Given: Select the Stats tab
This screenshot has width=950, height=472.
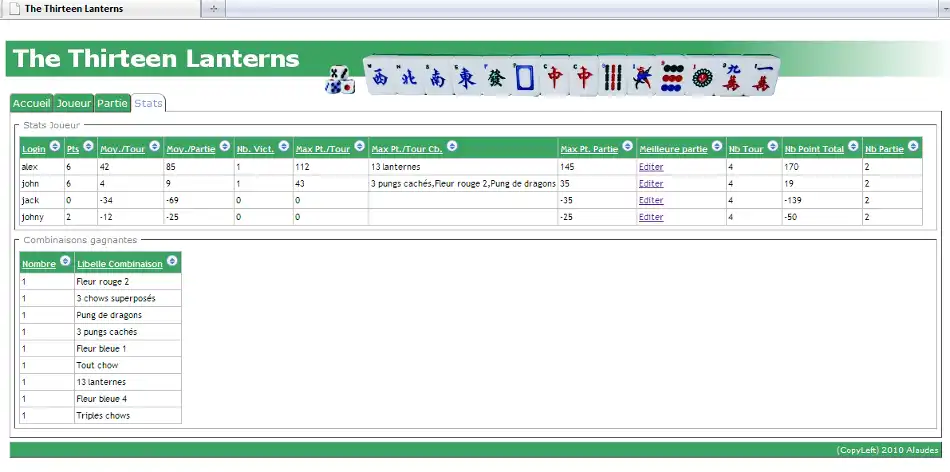Looking at the screenshot, I should pyautogui.click(x=148, y=103).
